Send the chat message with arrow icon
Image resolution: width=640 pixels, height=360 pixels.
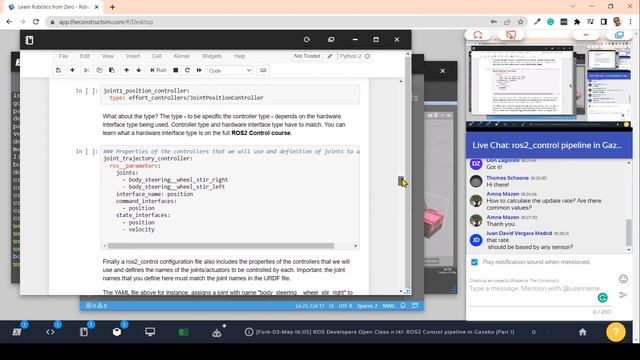(623, 295)
